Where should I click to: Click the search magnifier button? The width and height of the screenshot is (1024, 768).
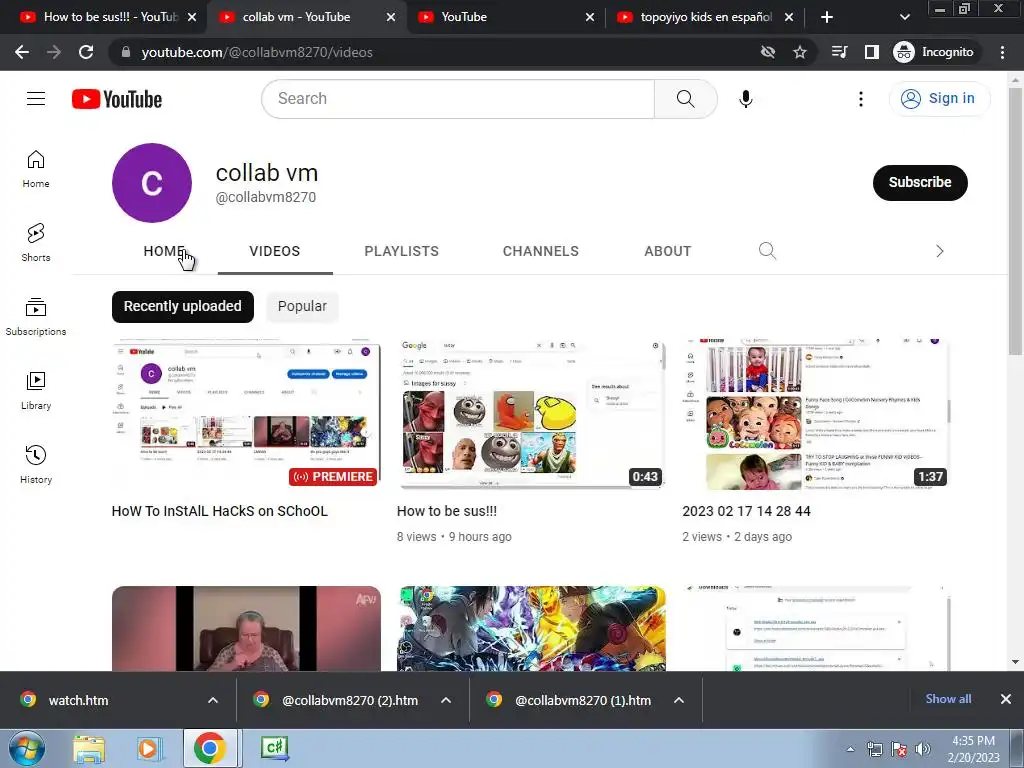point(685,99)
